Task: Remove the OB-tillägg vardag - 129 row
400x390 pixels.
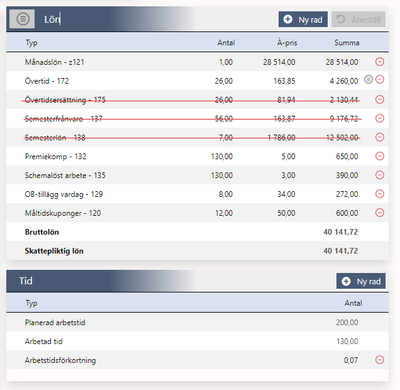Action: click(x=380, y=194)
